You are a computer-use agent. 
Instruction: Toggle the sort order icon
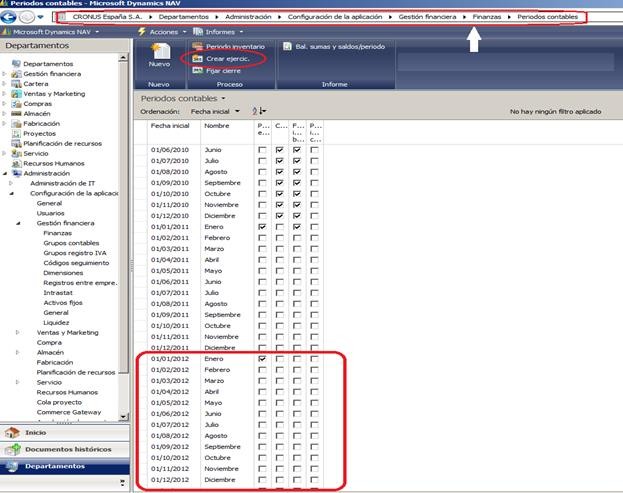coord(259,111)
